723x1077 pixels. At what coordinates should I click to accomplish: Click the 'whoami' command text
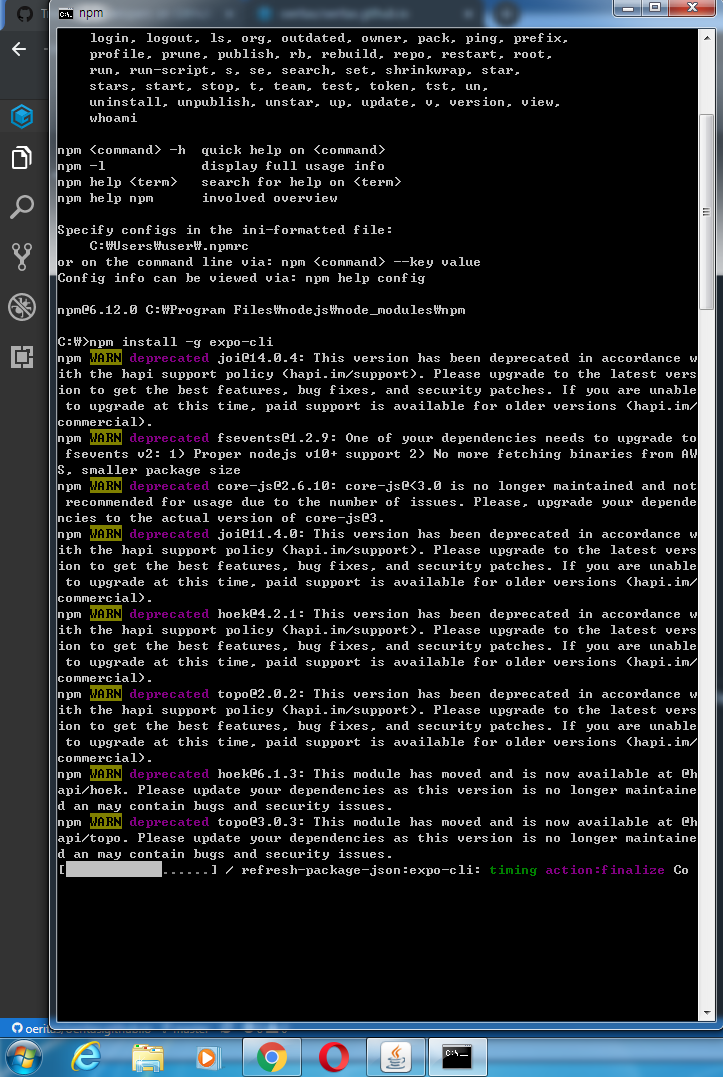point(113,118)
